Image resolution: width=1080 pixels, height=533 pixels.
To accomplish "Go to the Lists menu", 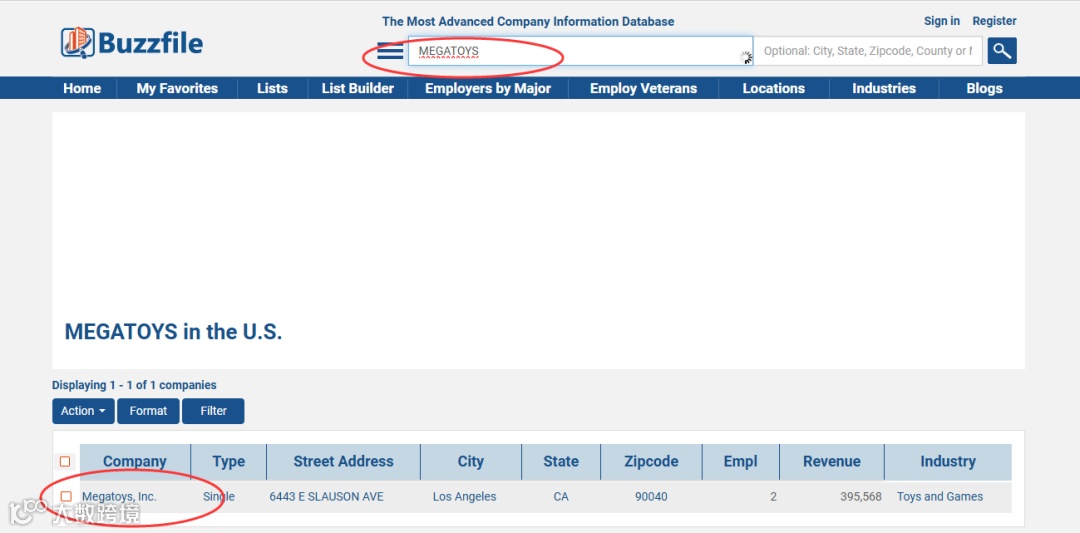I will click(272, 88).
